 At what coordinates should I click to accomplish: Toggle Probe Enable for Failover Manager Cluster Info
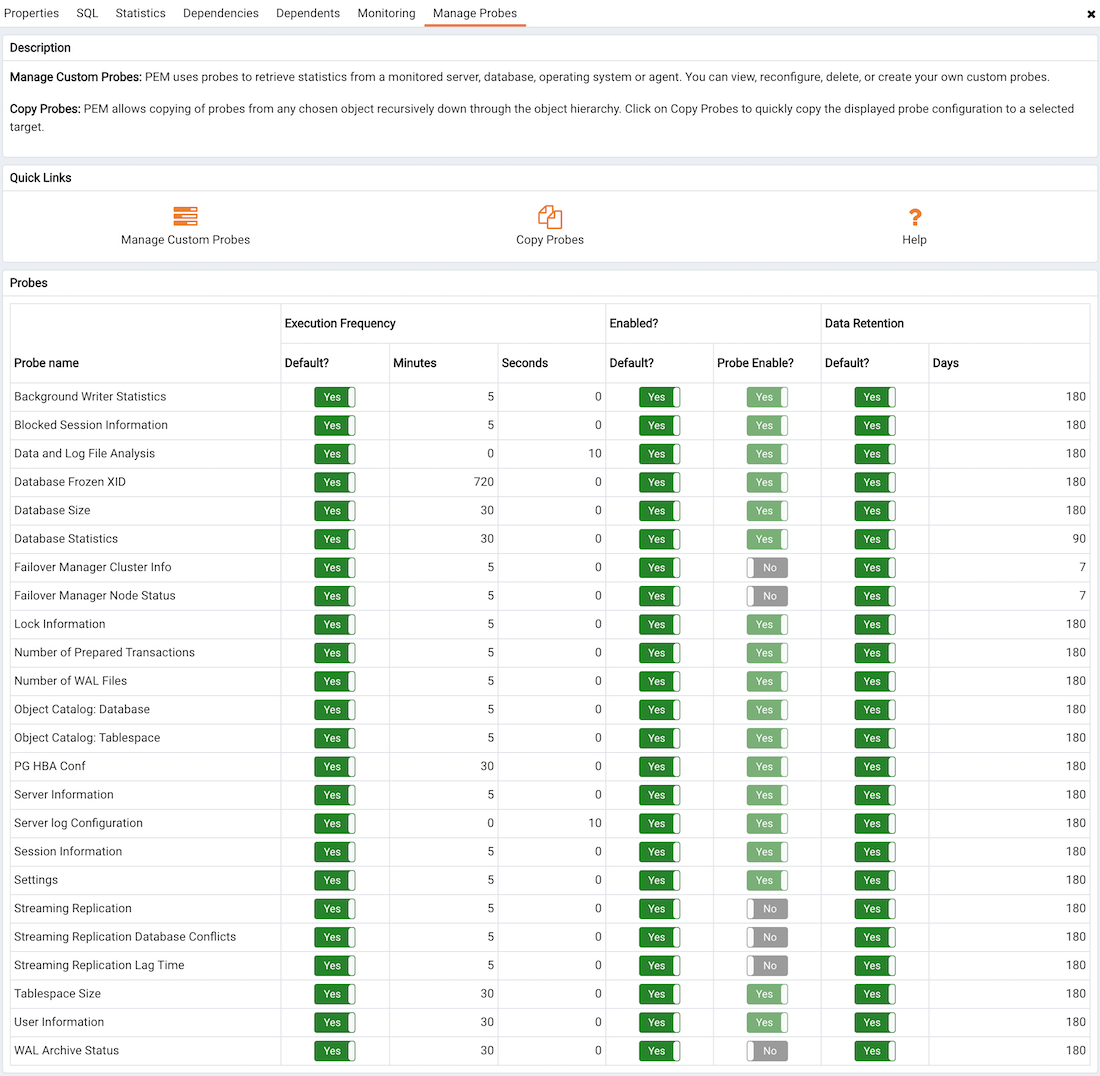pos(767,567)
